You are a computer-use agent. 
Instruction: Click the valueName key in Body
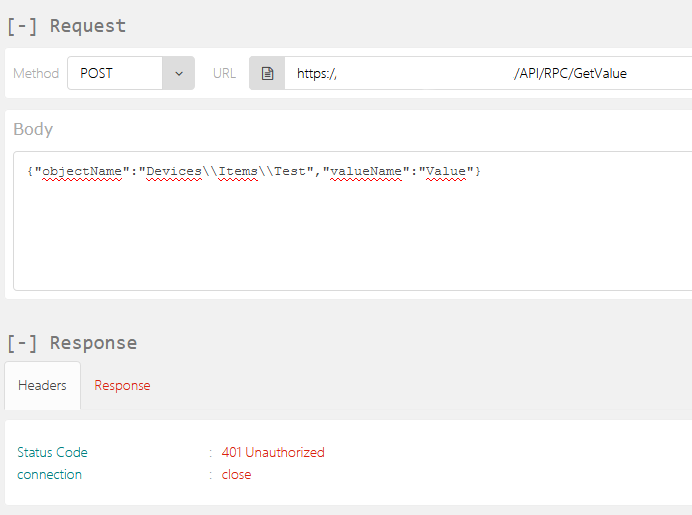click(367, 171)
